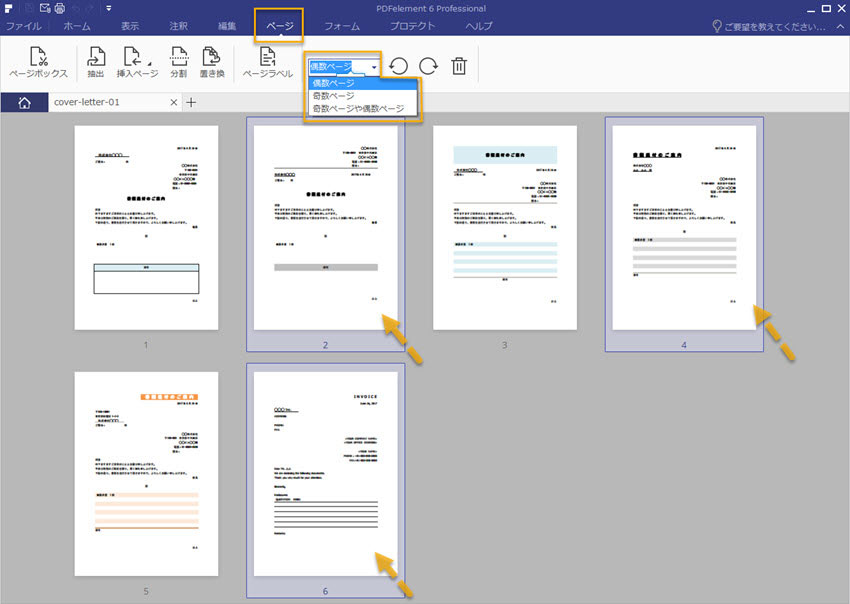Select page 6 invoice thumbnail

click(x=325, y=474)
